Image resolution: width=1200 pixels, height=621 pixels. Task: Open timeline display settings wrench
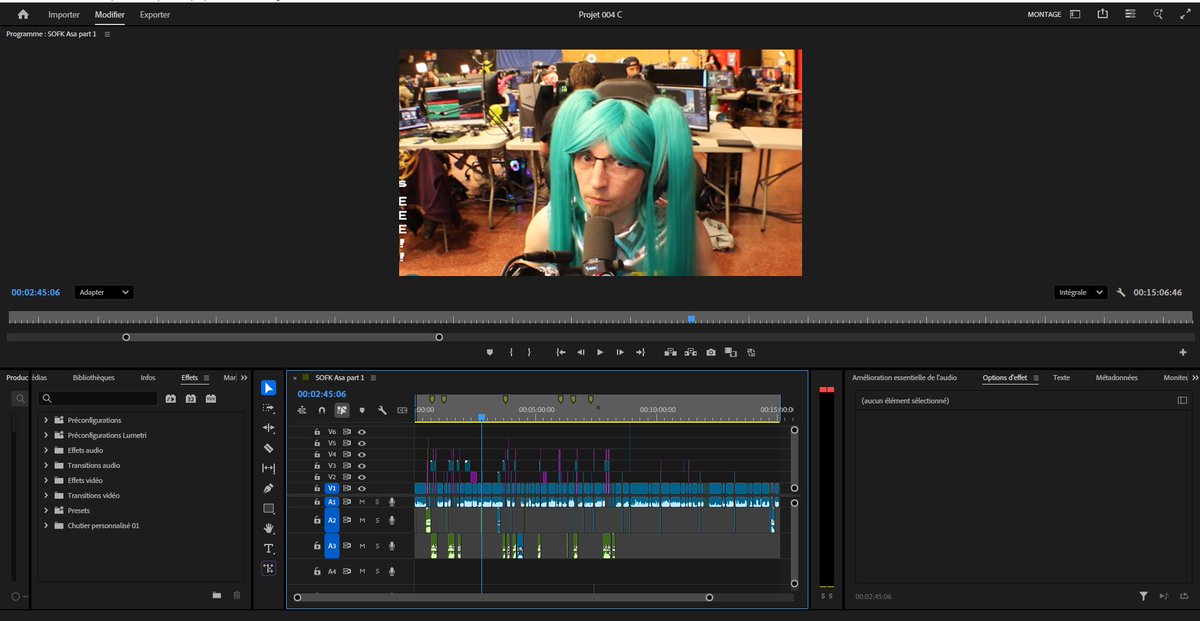(x=382, y=410)
